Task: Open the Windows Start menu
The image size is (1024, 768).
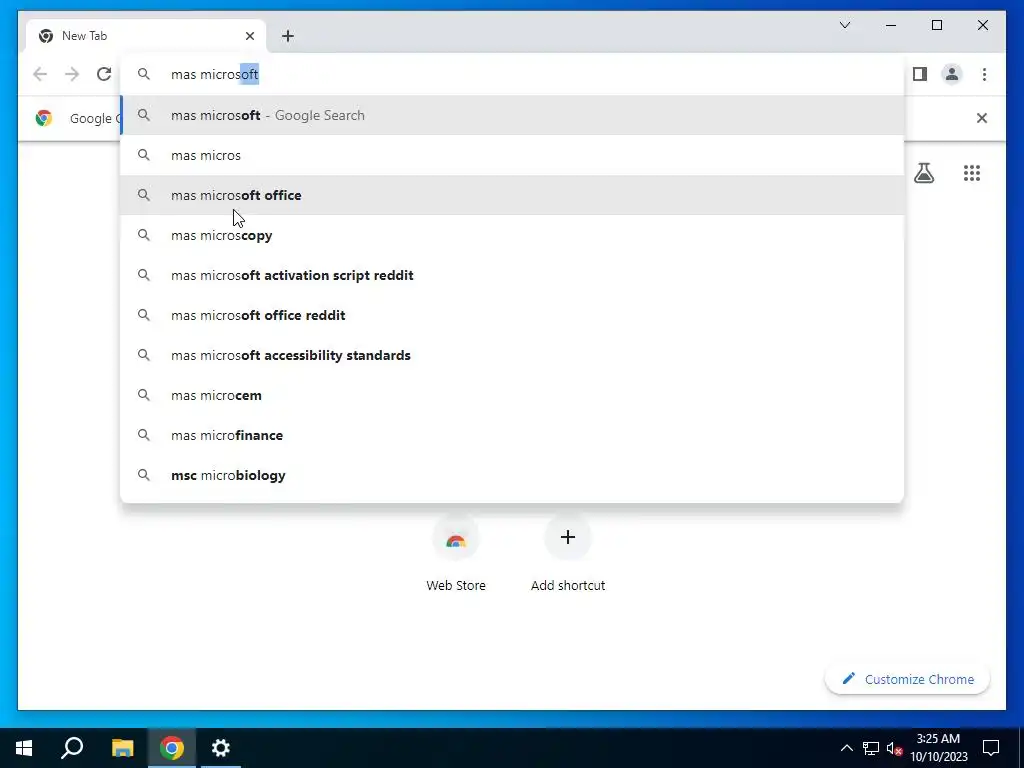Action: click(24, 748)
